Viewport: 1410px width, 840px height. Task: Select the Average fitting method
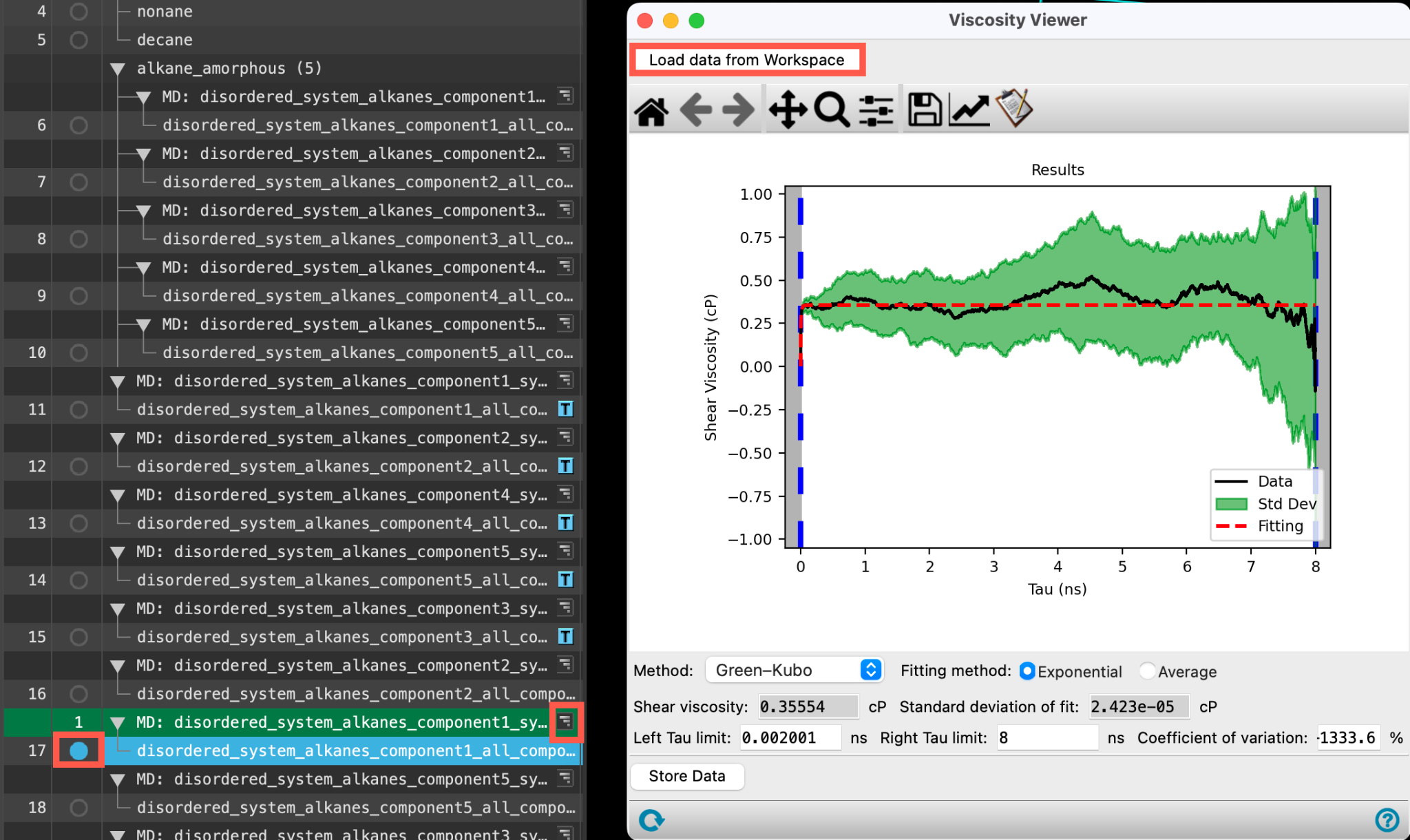pos(1178,671)
